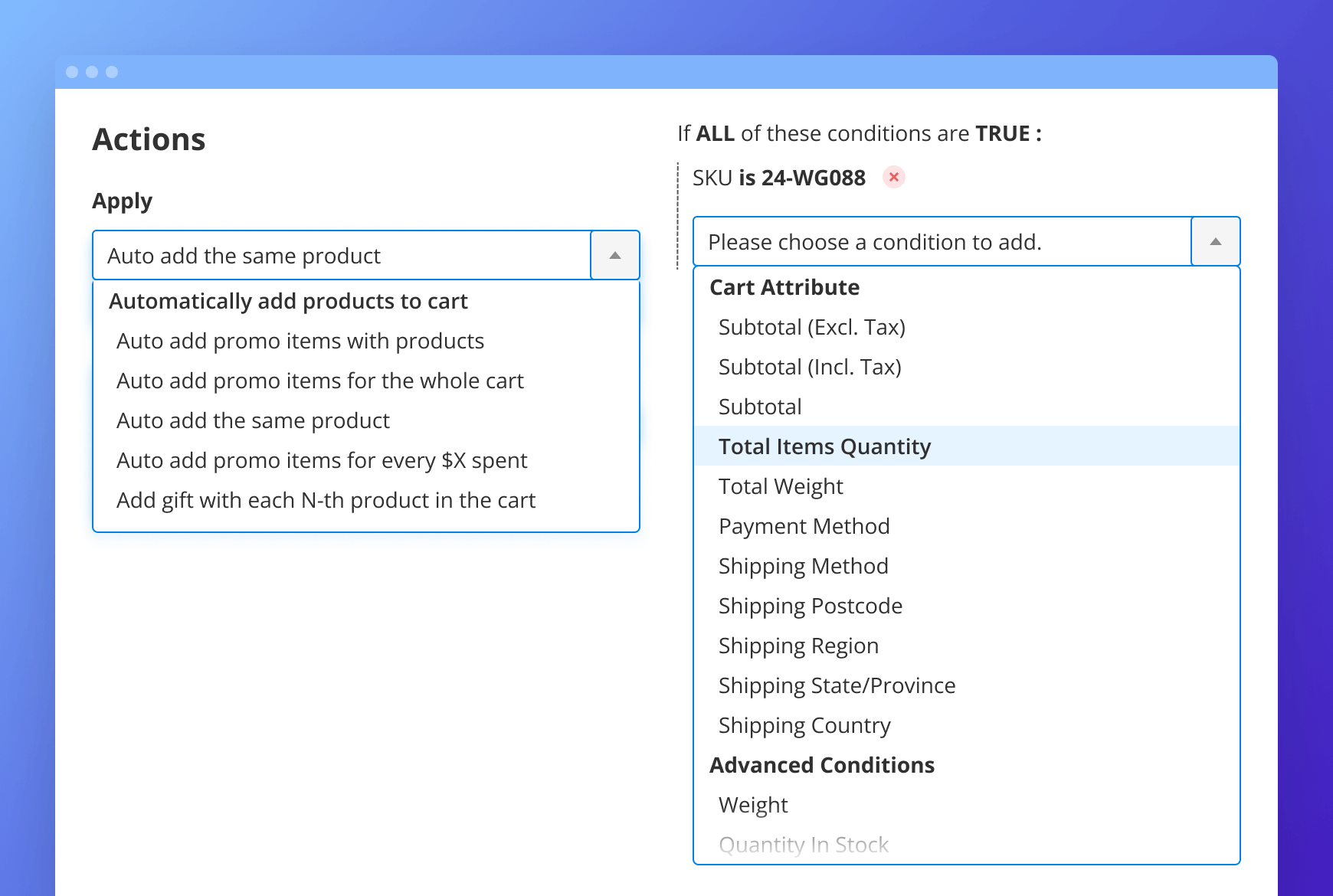Click the 'Cart Attribute' group header
This screenshot has height=896, width=1333.
(784, 287)
